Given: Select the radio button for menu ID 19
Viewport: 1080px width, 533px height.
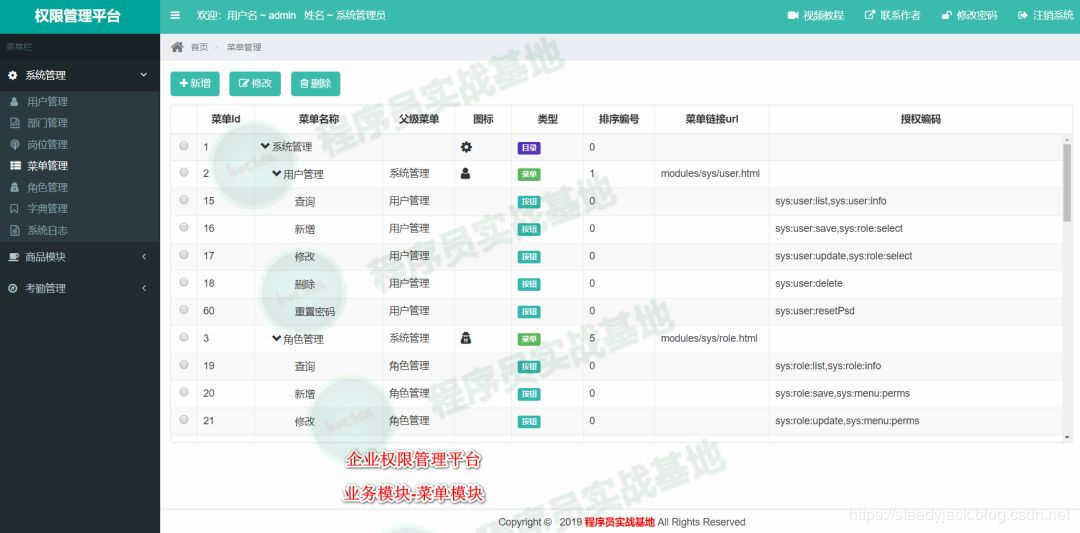Looking at the screenshot, I should coord(184,365).
